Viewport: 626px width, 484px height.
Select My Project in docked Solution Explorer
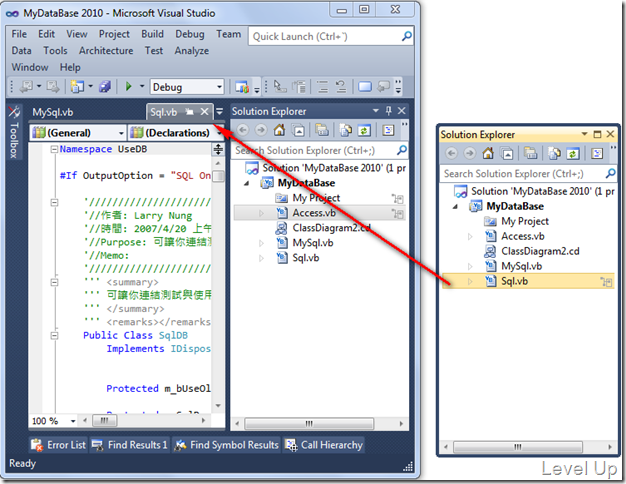[x=316, y=198]
